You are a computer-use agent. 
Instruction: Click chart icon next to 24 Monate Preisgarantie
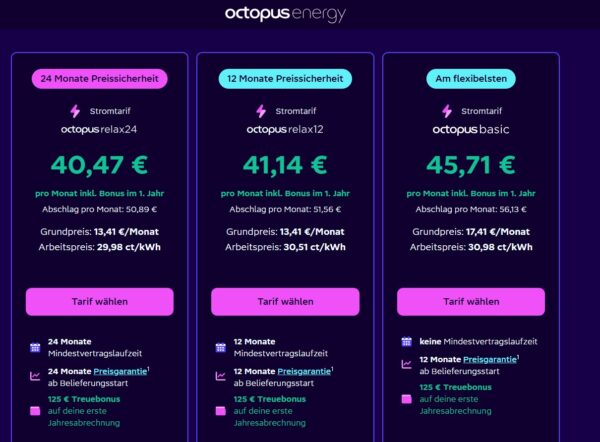35,376
